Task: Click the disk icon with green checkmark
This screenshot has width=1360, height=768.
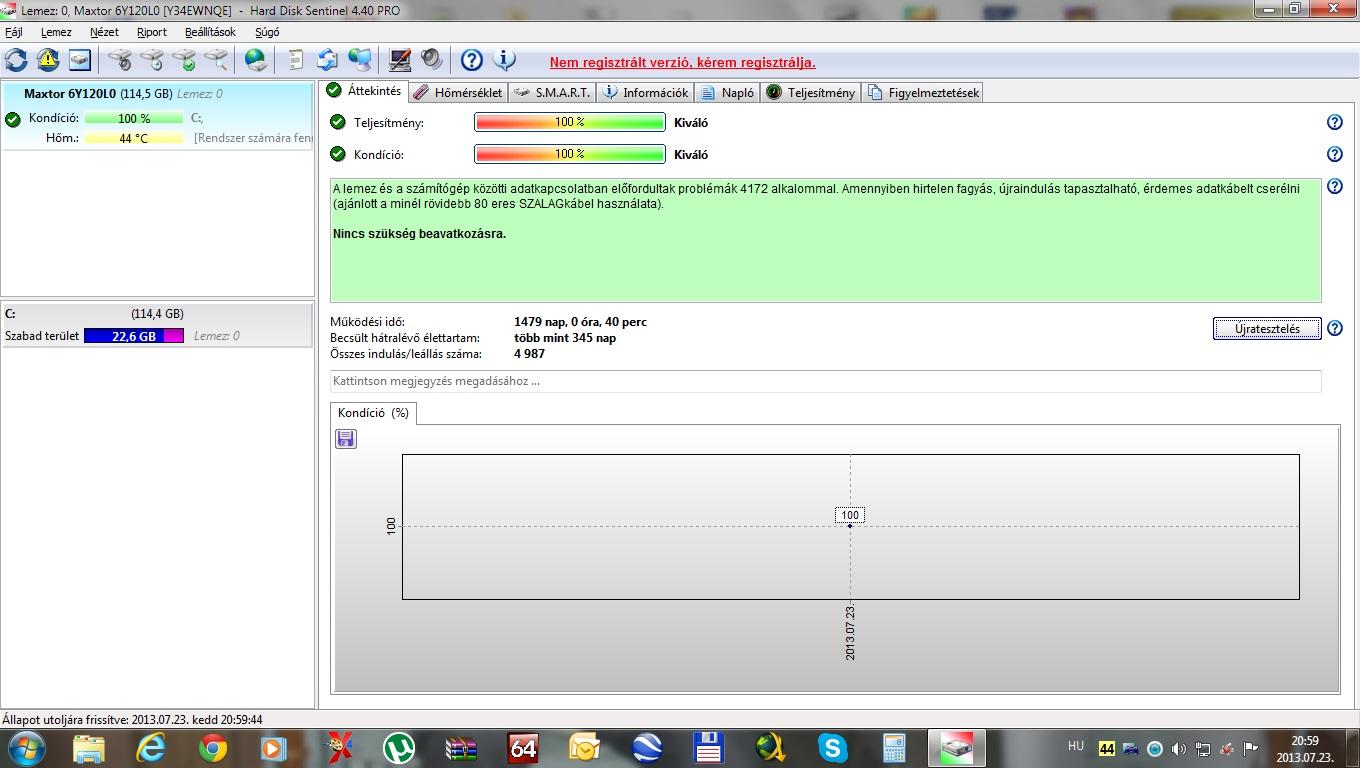Action: pyautogui.click(x=184, y=60)
